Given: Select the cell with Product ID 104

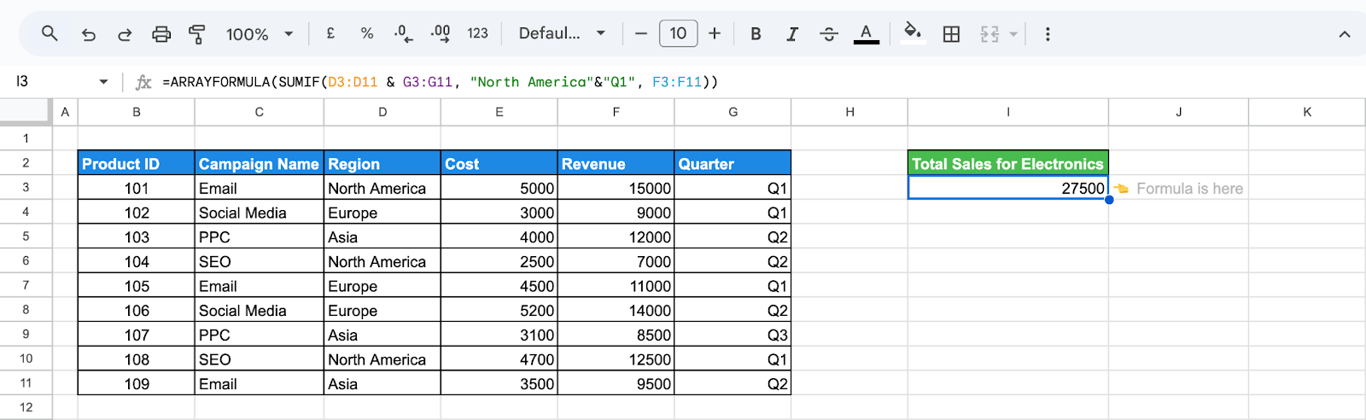Looking at the screenshot, I should [136, 261].
